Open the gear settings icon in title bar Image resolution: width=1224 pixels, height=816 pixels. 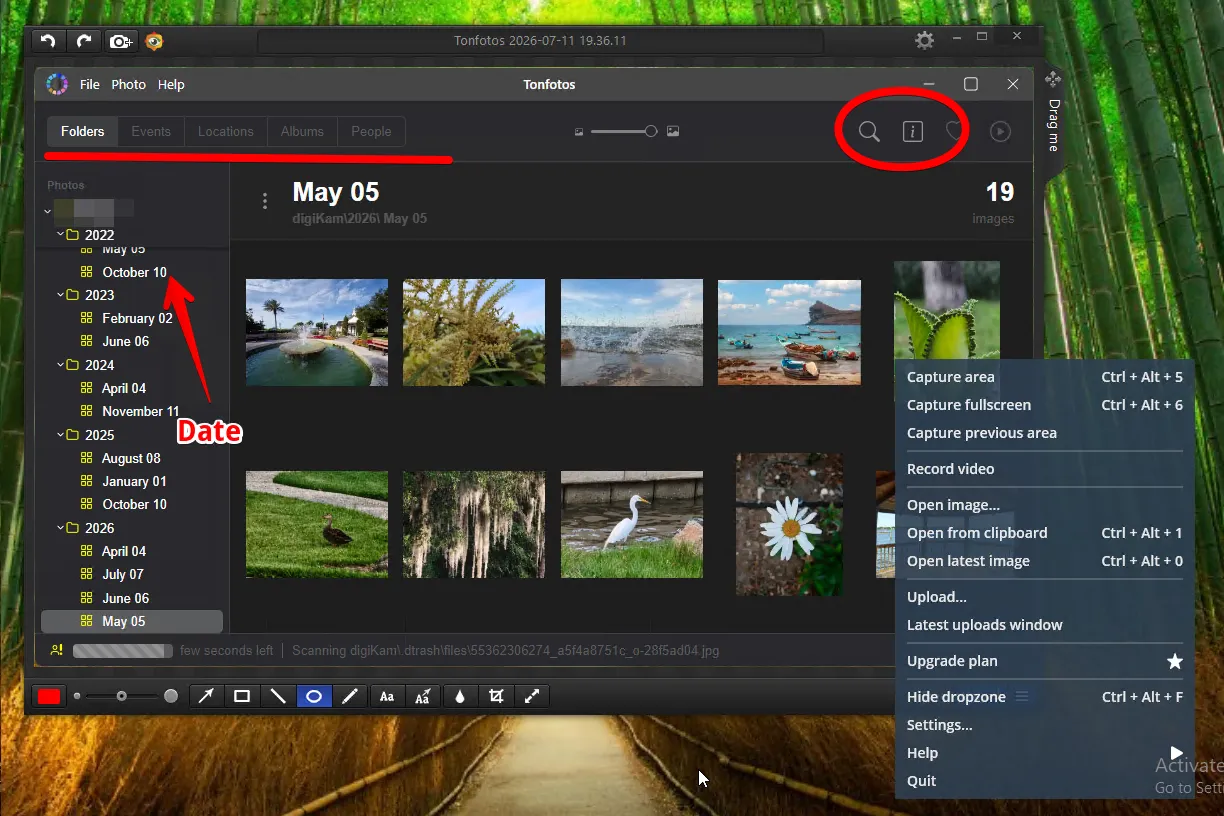point(925,40)
